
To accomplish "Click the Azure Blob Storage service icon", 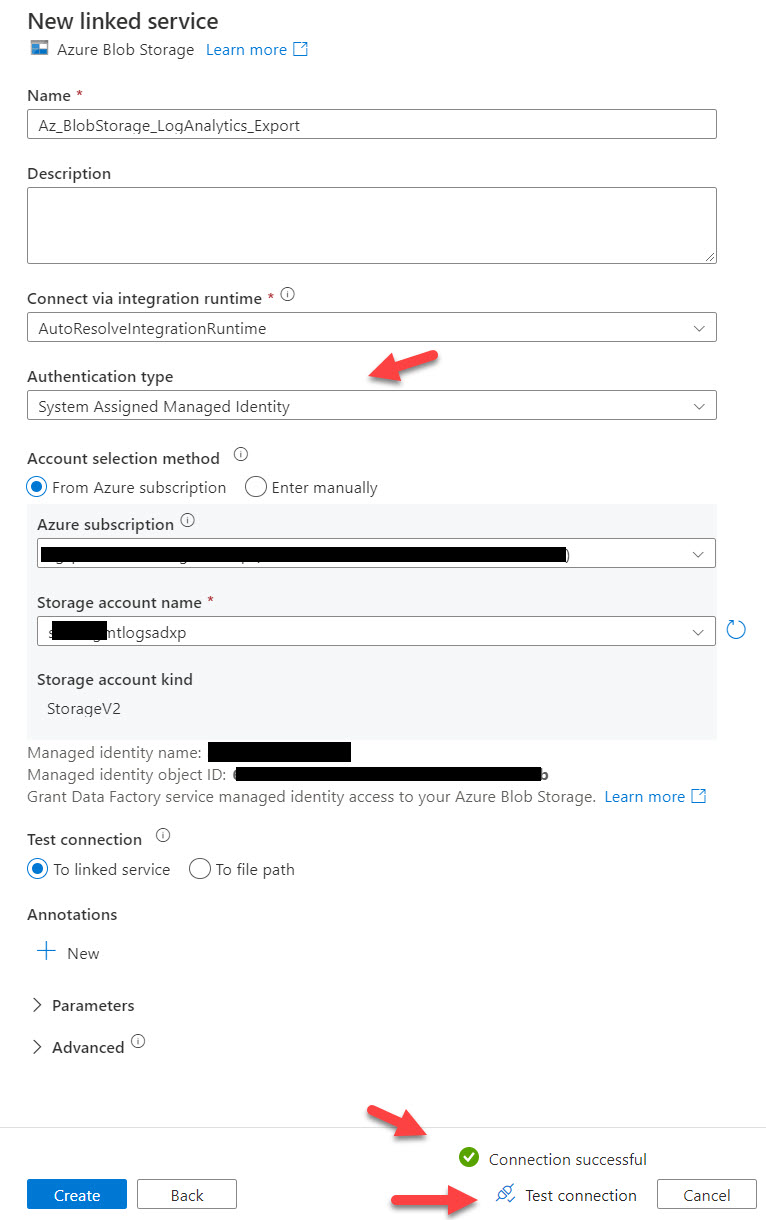I will [x=37, y=48].
